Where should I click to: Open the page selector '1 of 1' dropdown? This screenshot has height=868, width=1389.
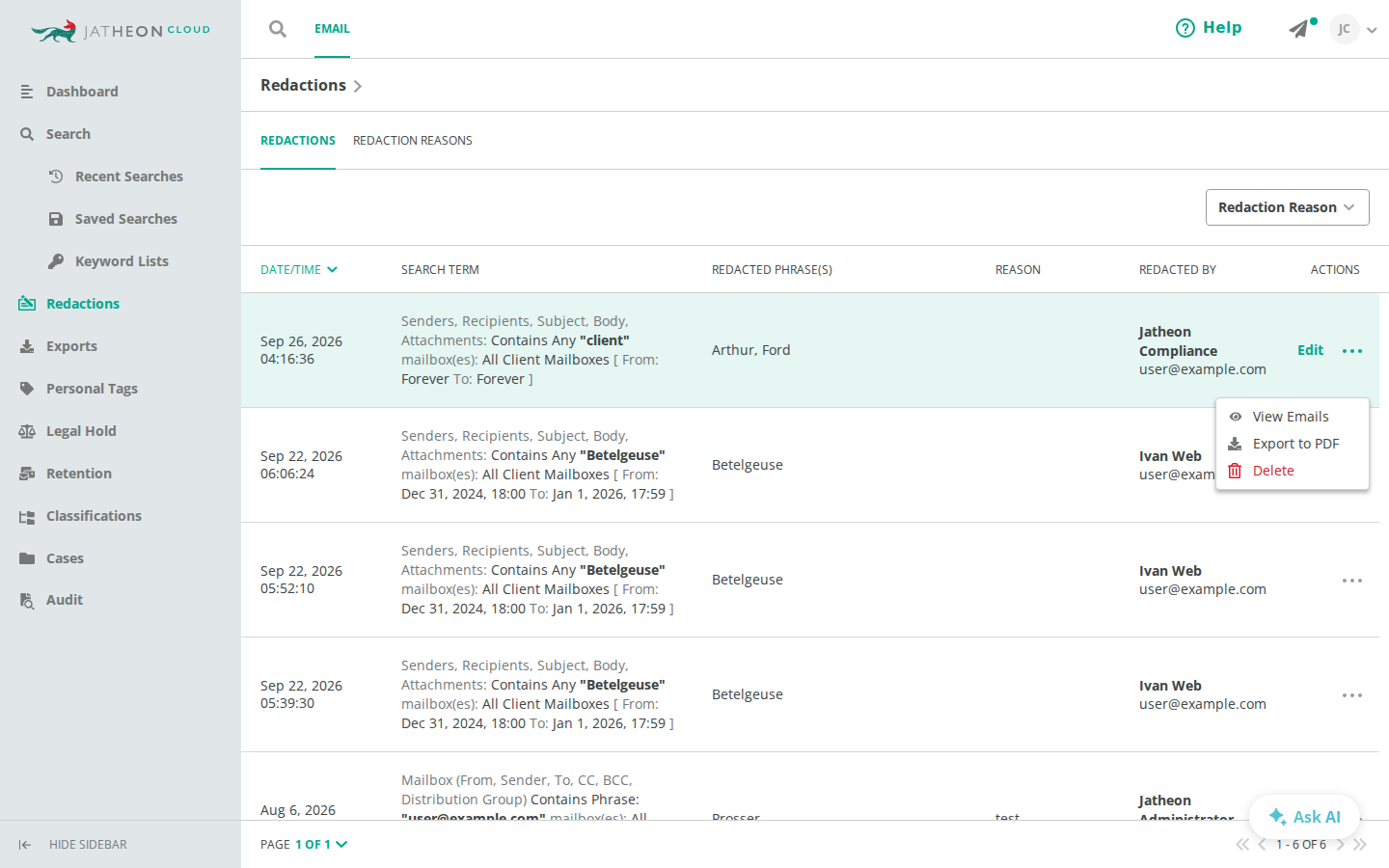321,845
